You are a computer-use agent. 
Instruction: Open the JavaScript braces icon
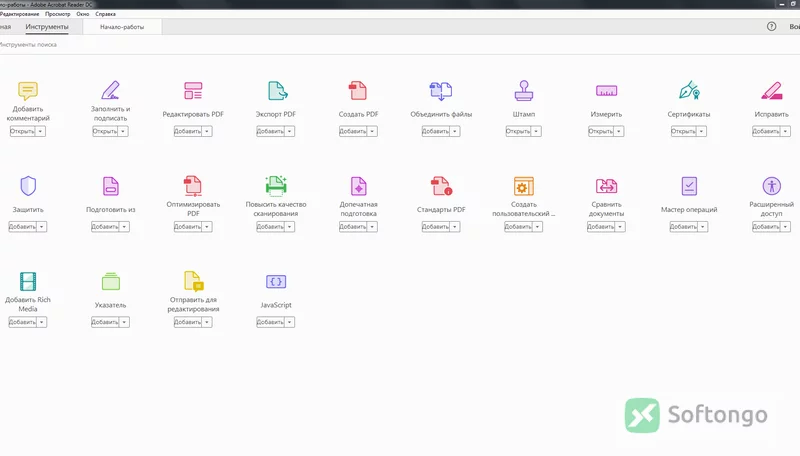tap(276, 282)
